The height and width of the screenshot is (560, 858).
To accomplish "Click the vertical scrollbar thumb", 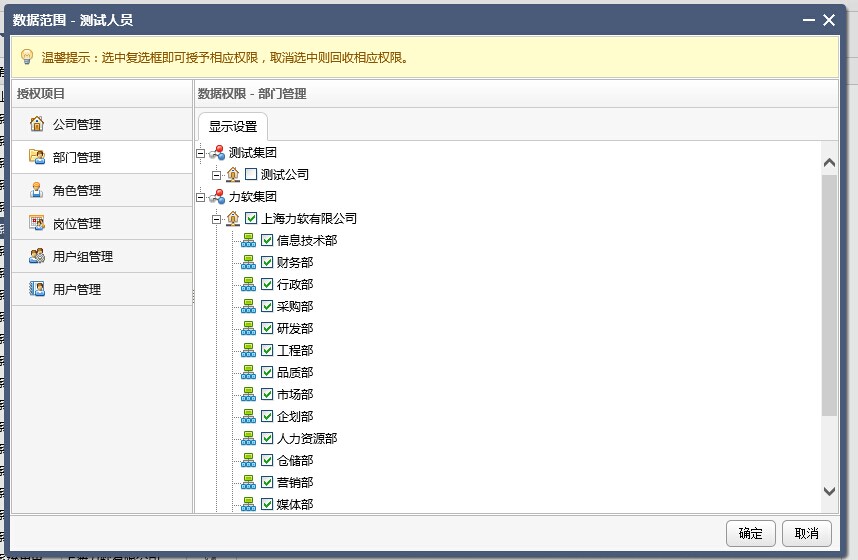I will (x=829, y=295).
